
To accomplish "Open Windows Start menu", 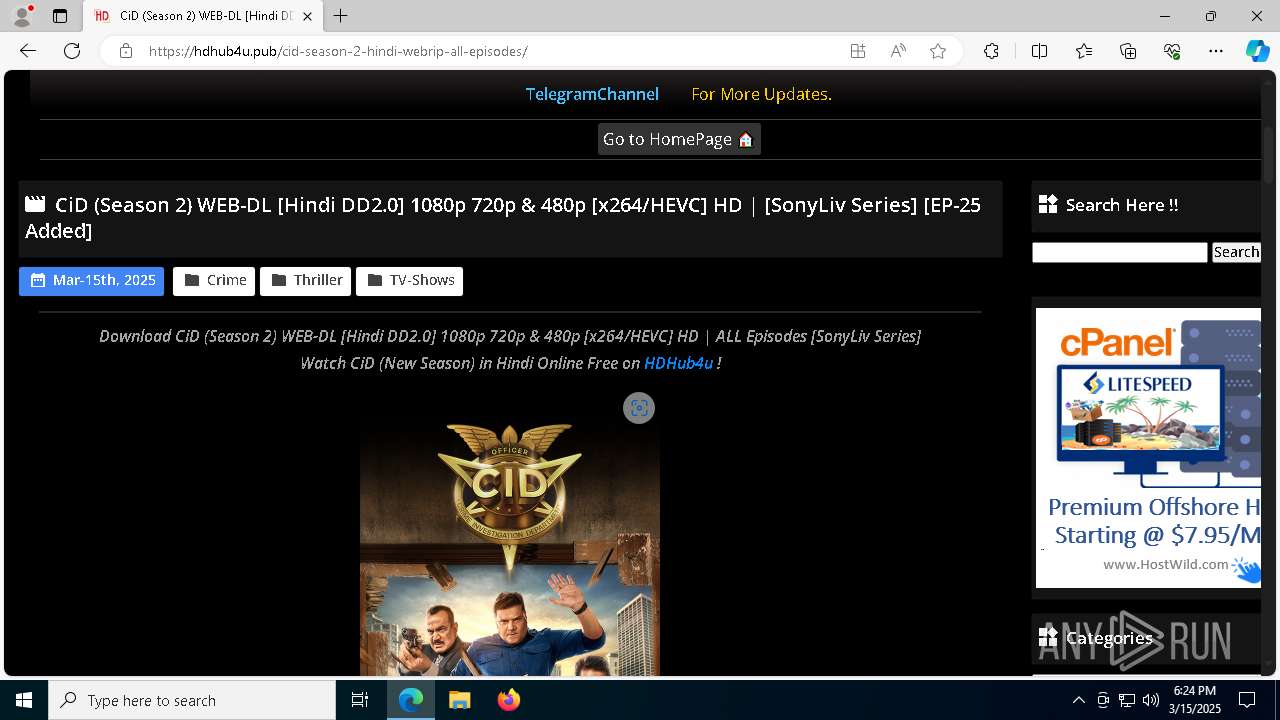I will [24, 700].
